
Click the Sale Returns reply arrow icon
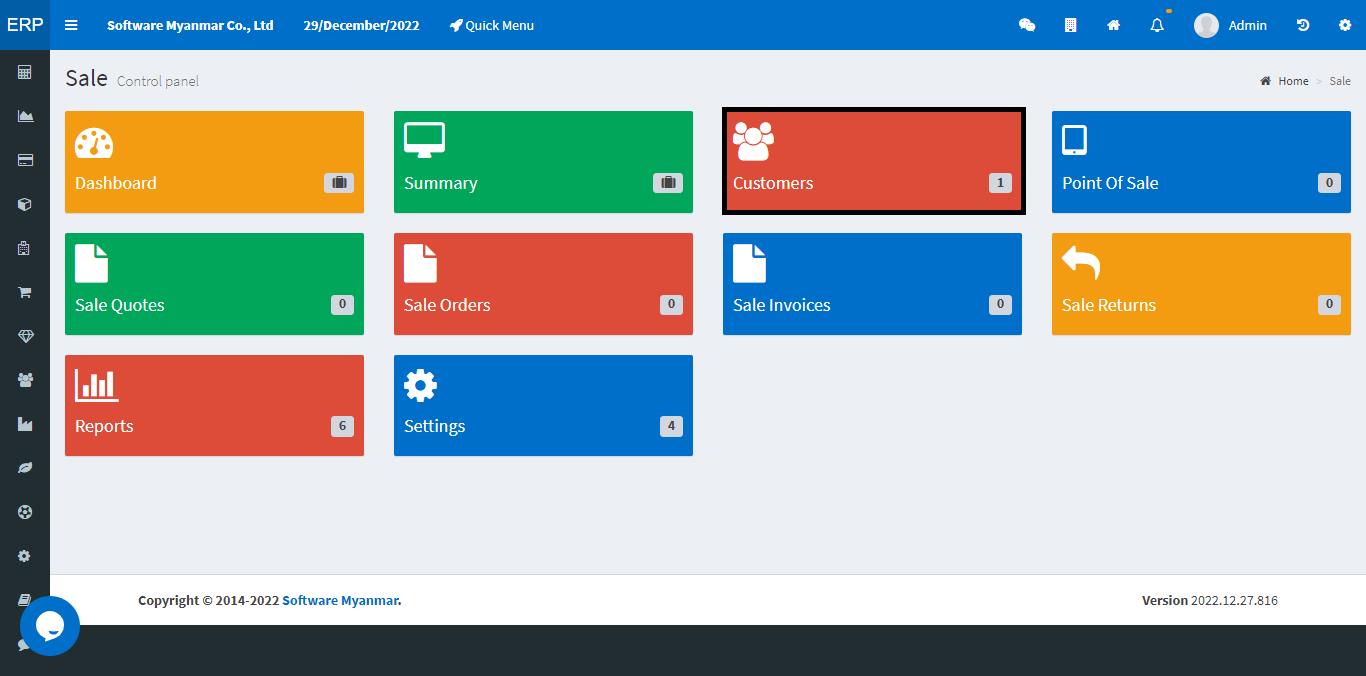(x=1081, y=262)
